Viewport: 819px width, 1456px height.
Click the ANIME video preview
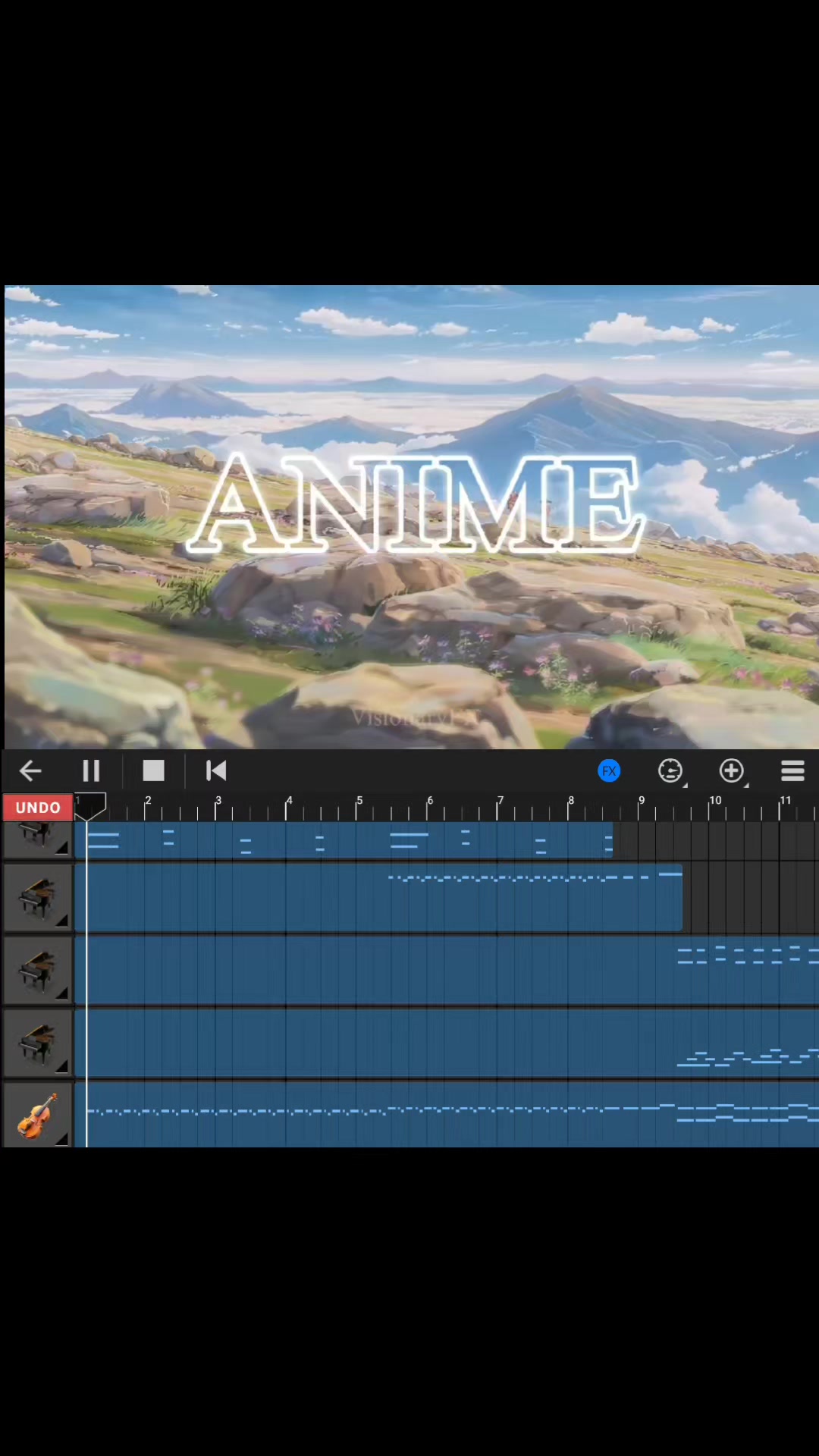[x=412, y=517]
